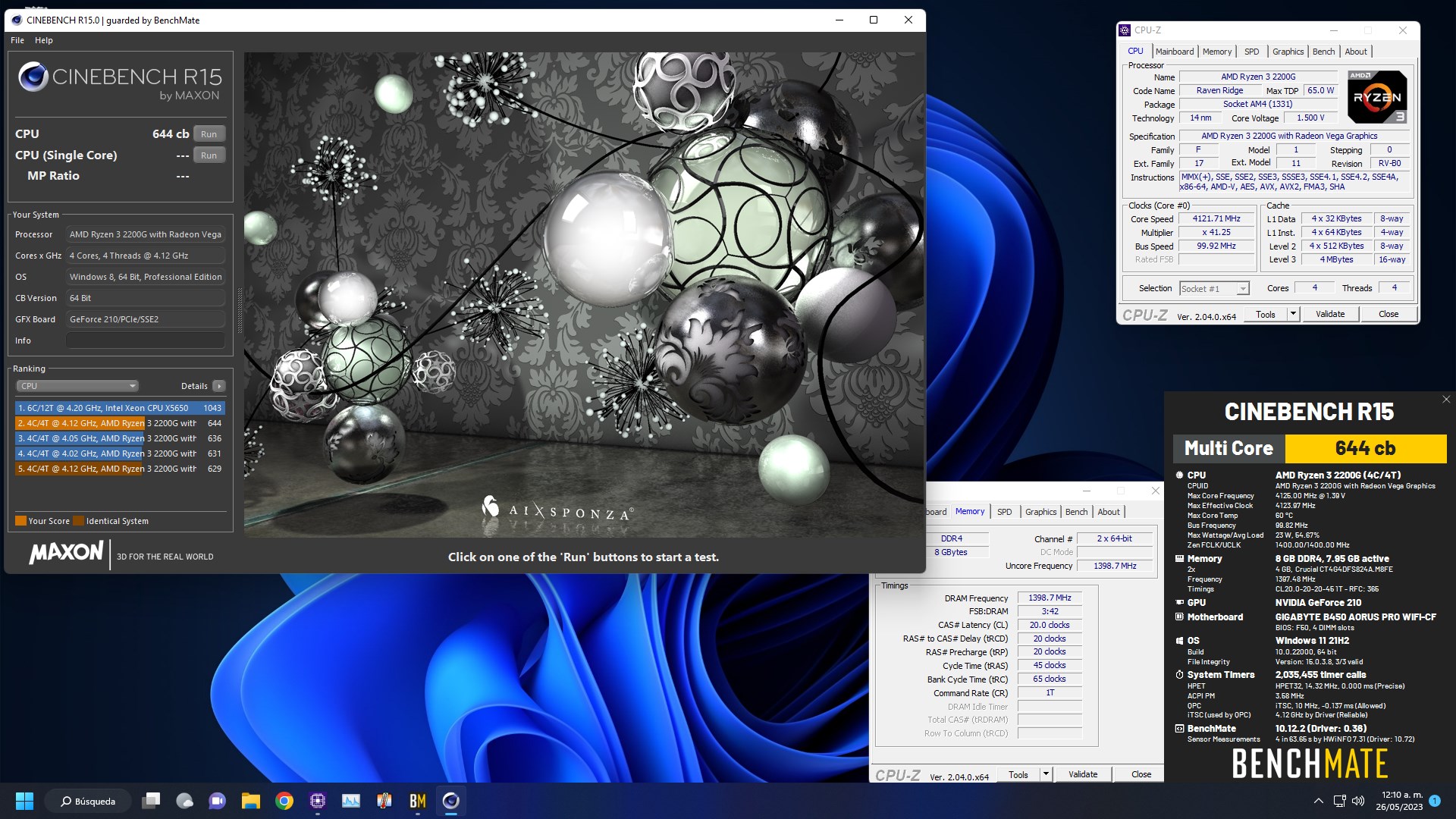Open Bench tab in lower CPU-Z window
The height and width of the screenshot is (819, 1456).
(x=1076, y=512)
